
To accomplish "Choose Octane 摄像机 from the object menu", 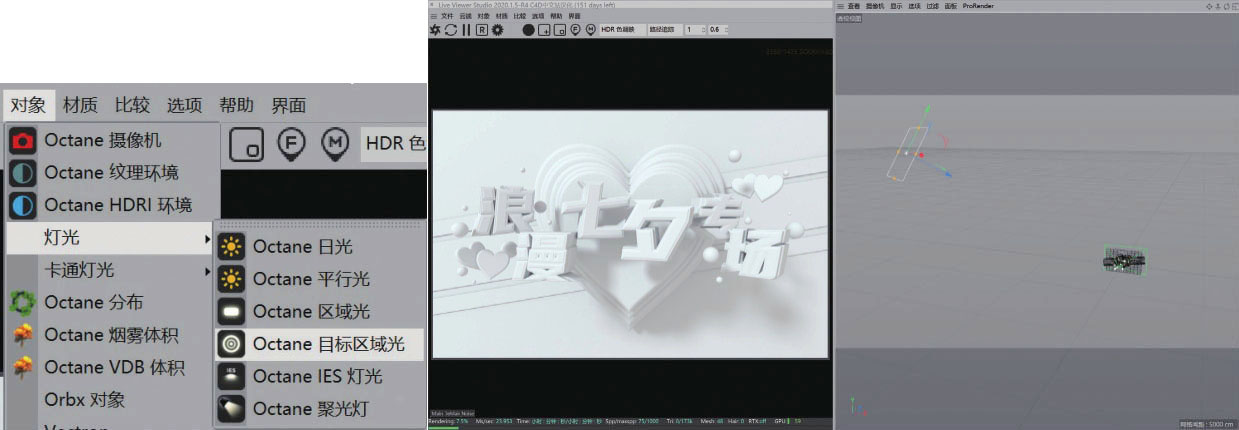I will 111,140.
